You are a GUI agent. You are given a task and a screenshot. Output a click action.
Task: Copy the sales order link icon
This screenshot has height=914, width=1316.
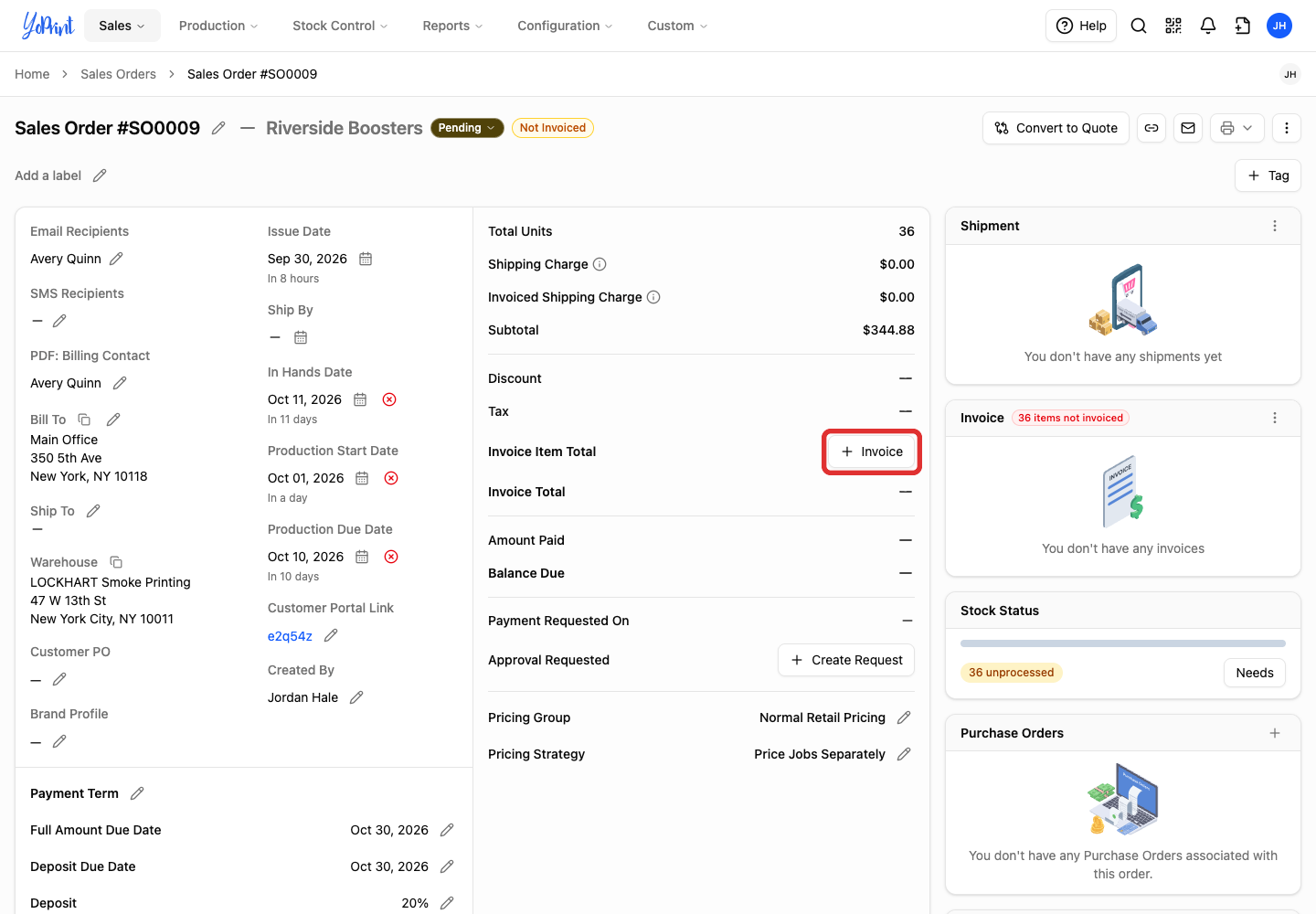coord(1151,128)
